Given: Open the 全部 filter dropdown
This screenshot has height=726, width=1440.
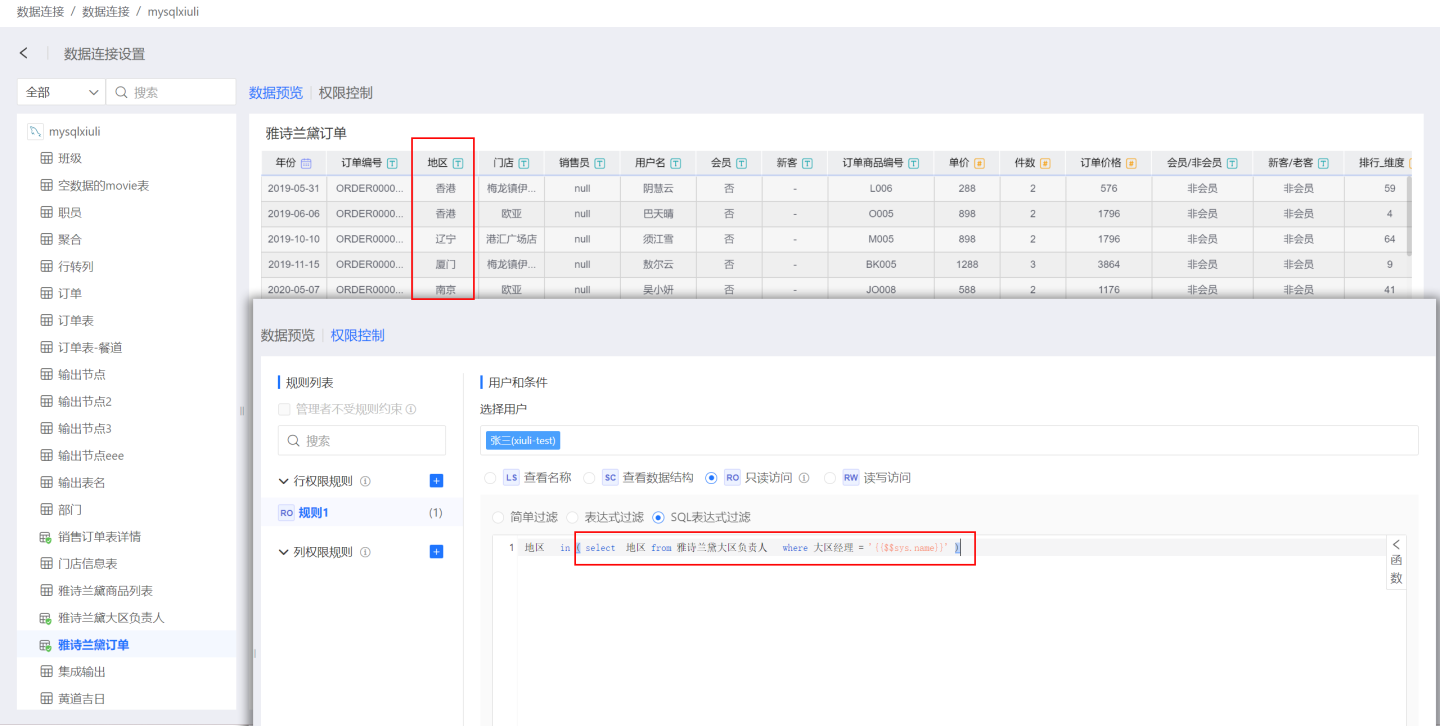Looking at the screenshot, I should (x=62, y=92).
